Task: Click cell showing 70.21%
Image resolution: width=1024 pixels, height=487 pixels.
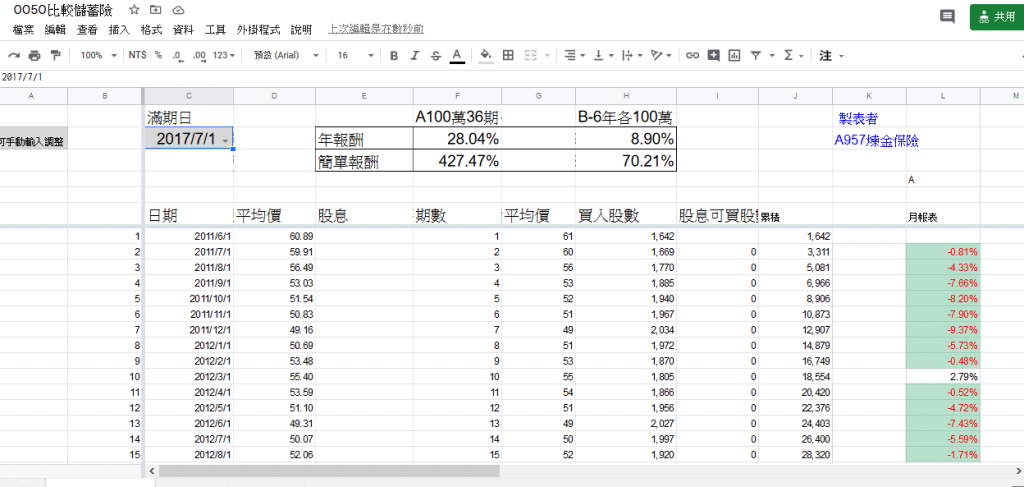Action: click(626, 161)
